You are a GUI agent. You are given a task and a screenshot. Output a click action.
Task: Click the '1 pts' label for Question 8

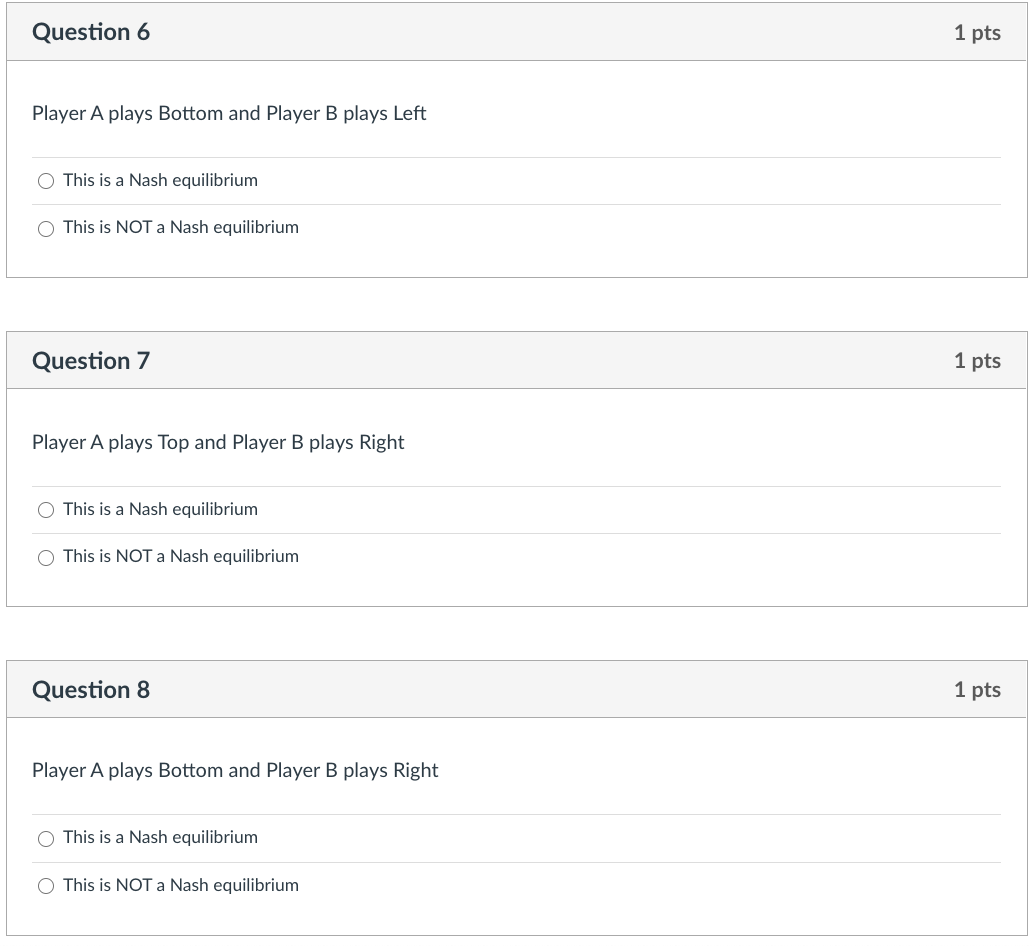pos(978,689)
